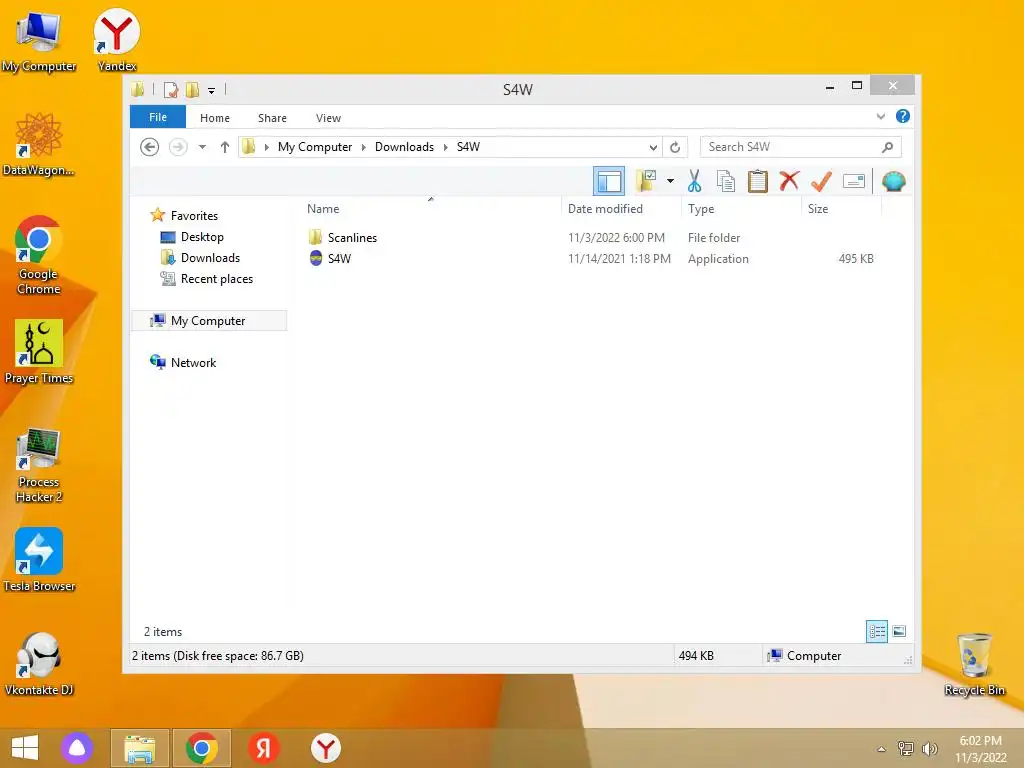Screen dimensions: 1024x768
Task: Open the File ribbon tab
Action: click(158, 117)
